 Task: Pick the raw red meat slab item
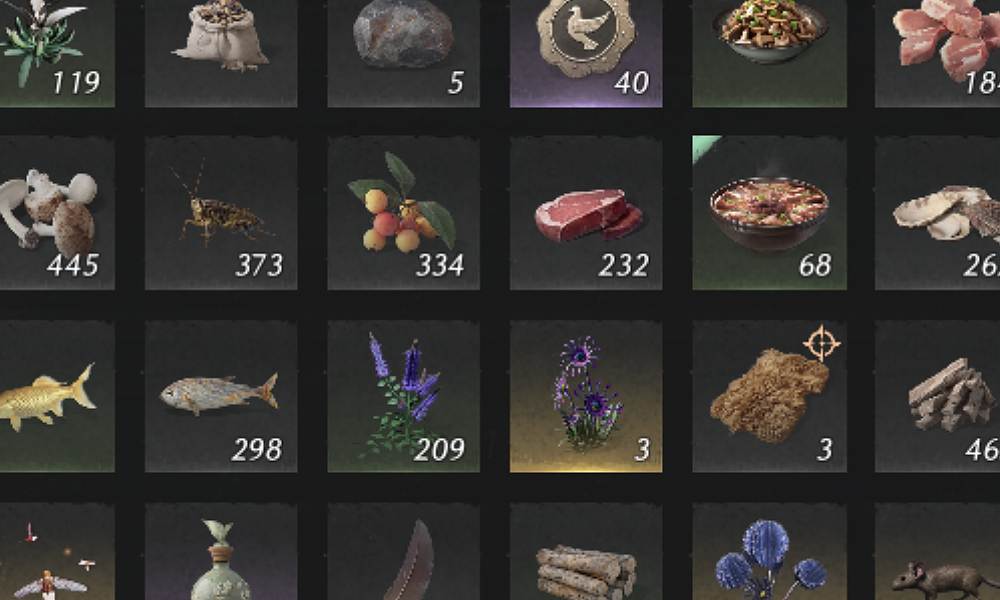[585, 213]
